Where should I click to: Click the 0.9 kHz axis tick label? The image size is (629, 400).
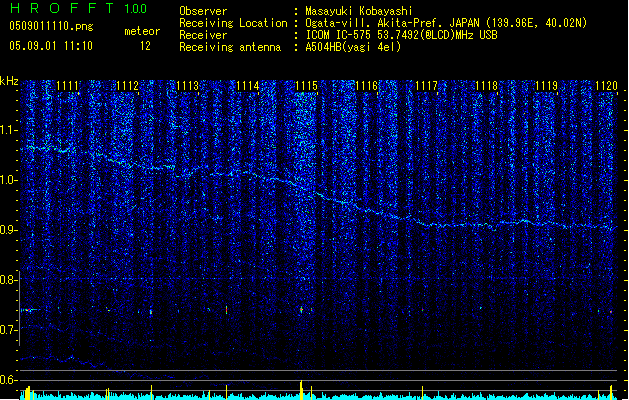point(9,230)
